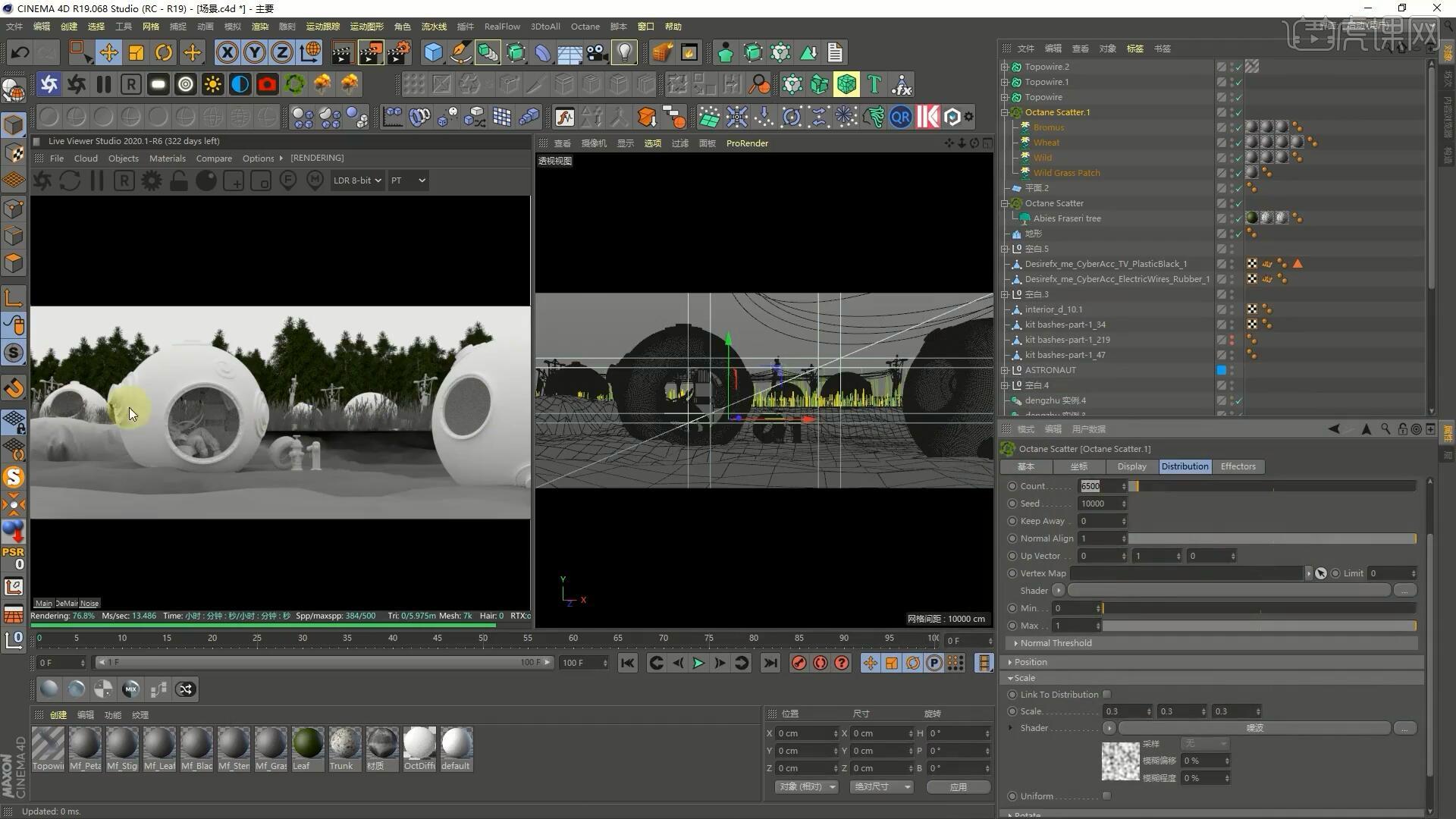Click the Vertex Map field picker
The width and height of the screenshot is (1456, 819).
1320,573
